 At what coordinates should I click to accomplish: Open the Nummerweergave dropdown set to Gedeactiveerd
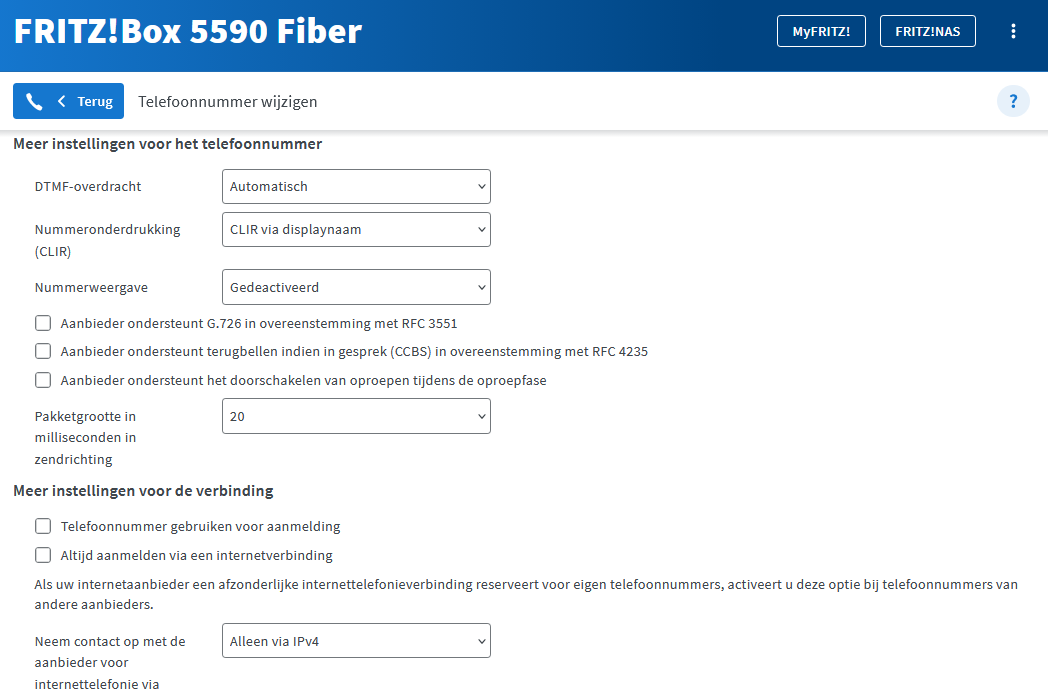click(356, 287)
